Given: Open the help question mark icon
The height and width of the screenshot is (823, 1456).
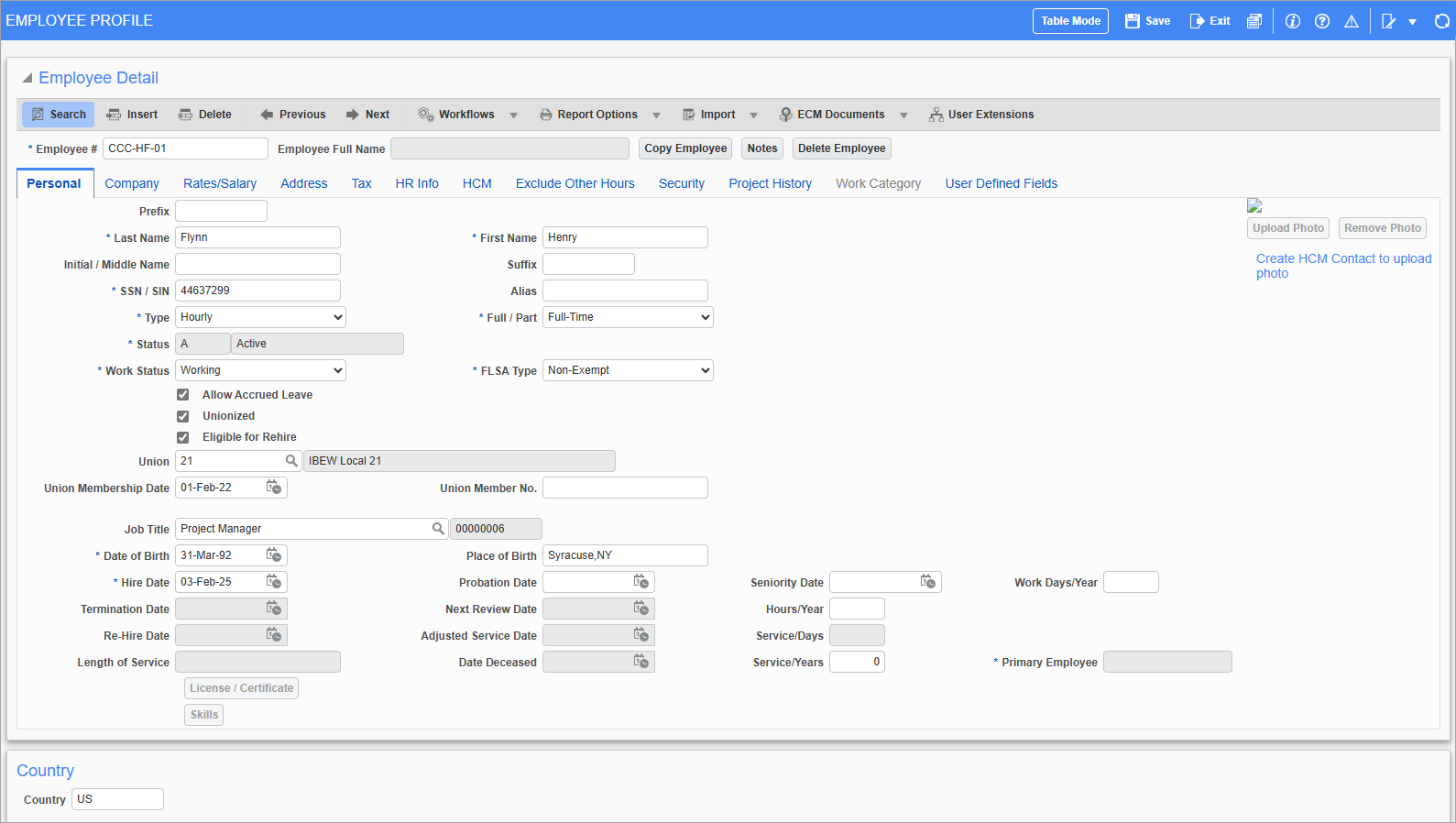Looking at the screenshot, I should [x=1322, y=21].
